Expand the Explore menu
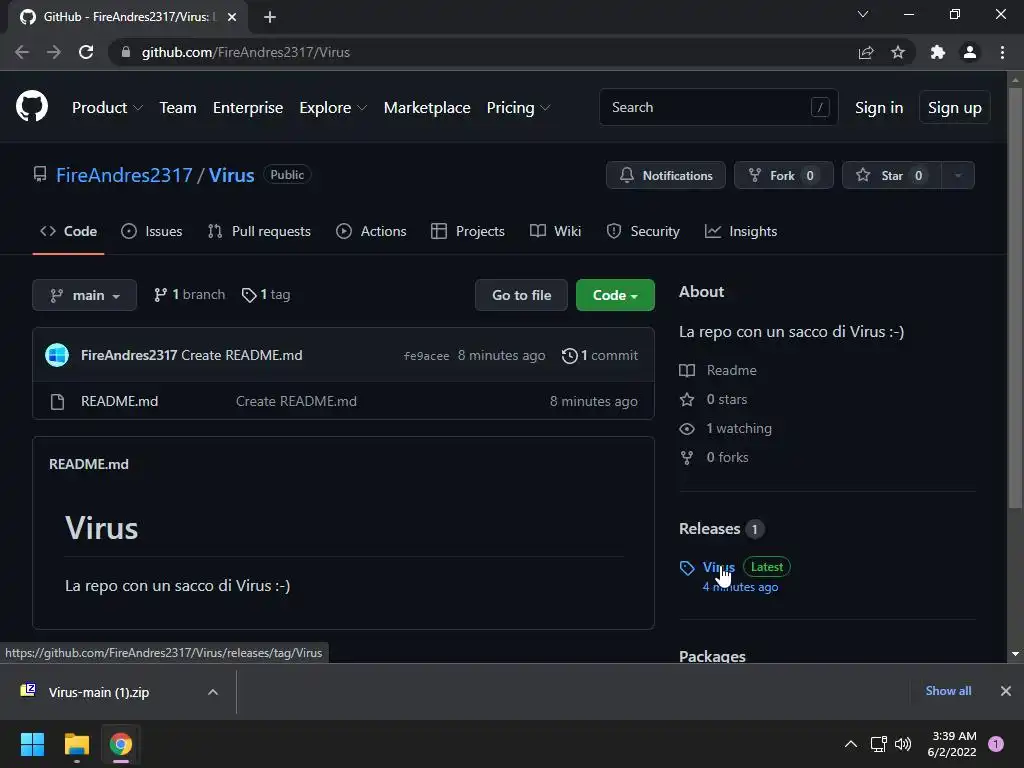Screen dimensions: 1024x768 coord(333,108)
